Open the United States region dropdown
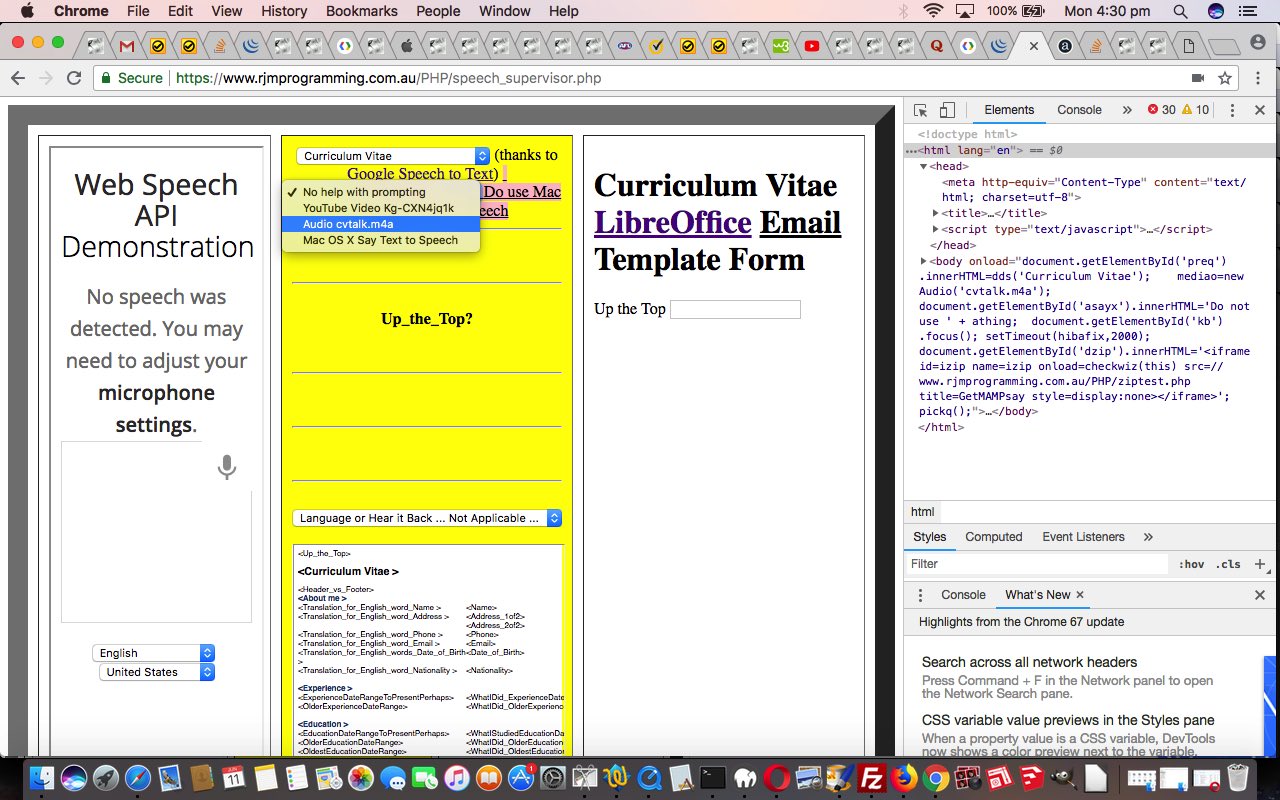The image size is (1280, 800). [157, 672]
